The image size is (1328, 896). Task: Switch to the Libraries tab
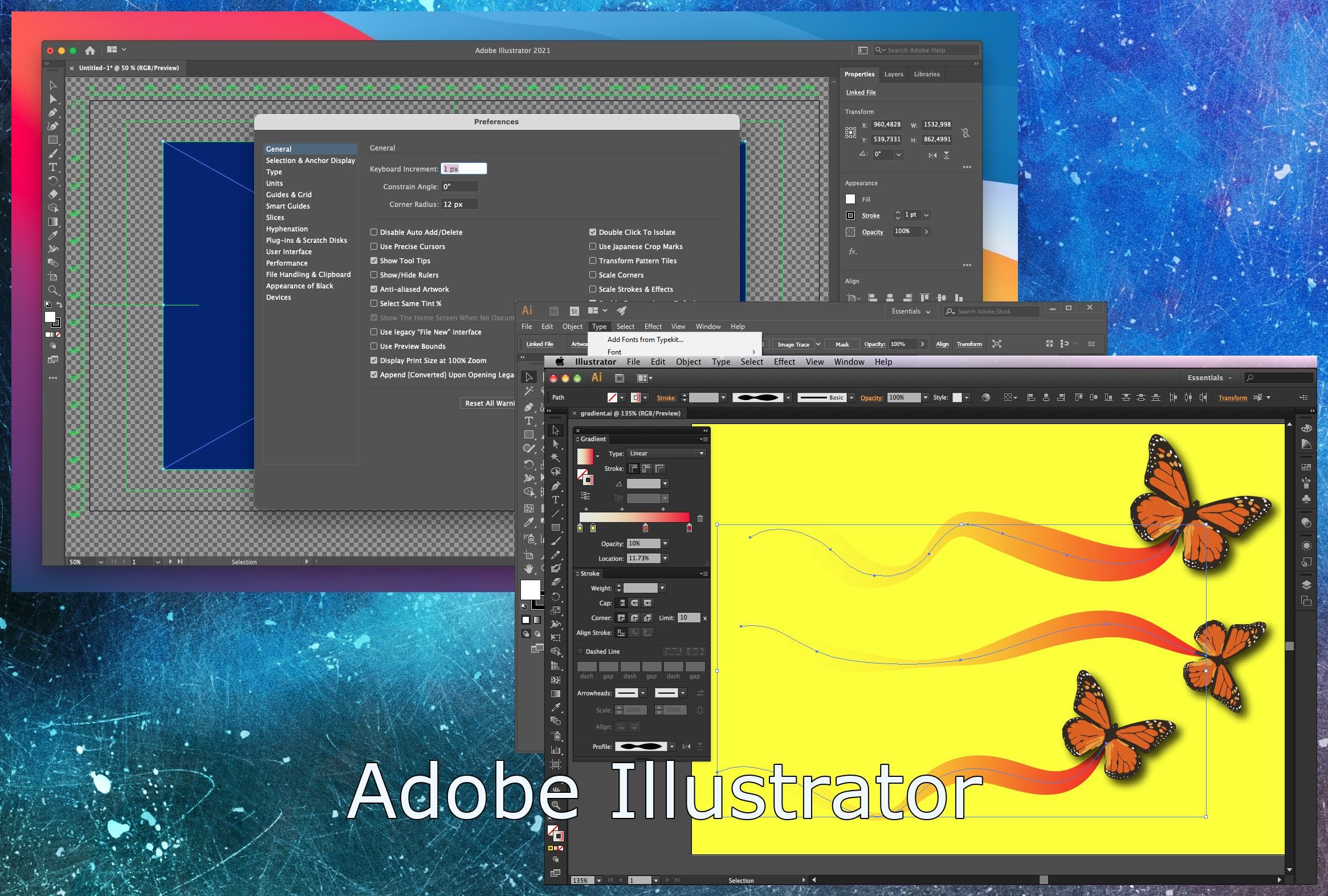click(x=926, y=74)
